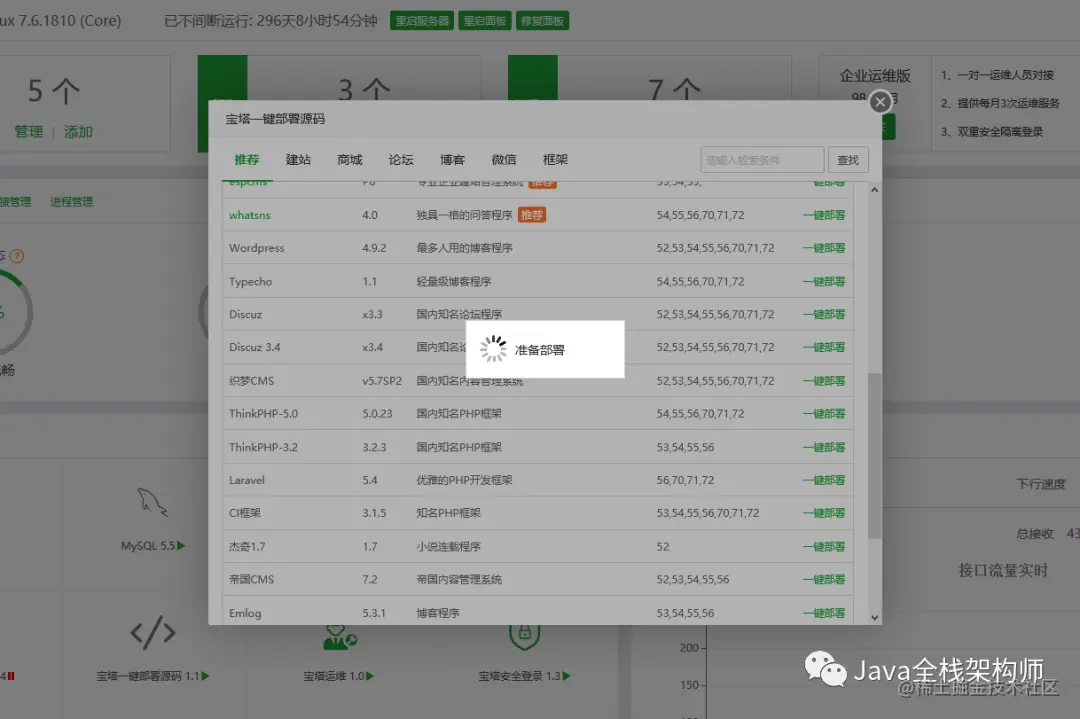Click the scrollbar up arrow in dialog
1080x719 pixels.
click(874, 189)
